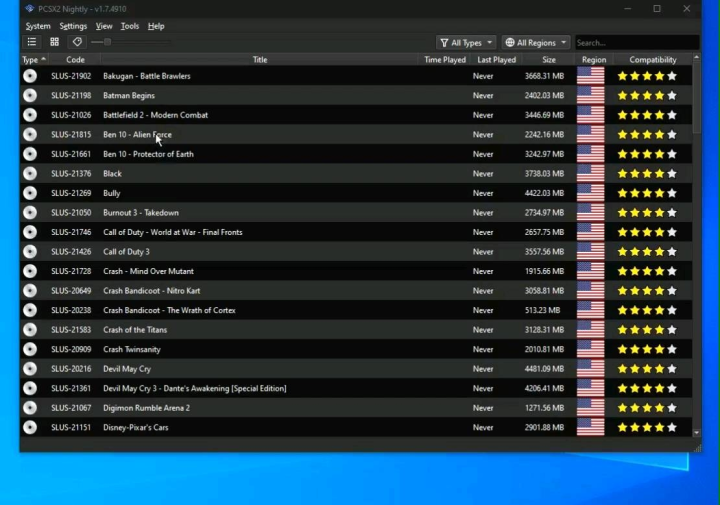Image resolution: width=720 pixels, height=505 pixels.
Task: Click the Search input field
Action: (x=635, y=43)
